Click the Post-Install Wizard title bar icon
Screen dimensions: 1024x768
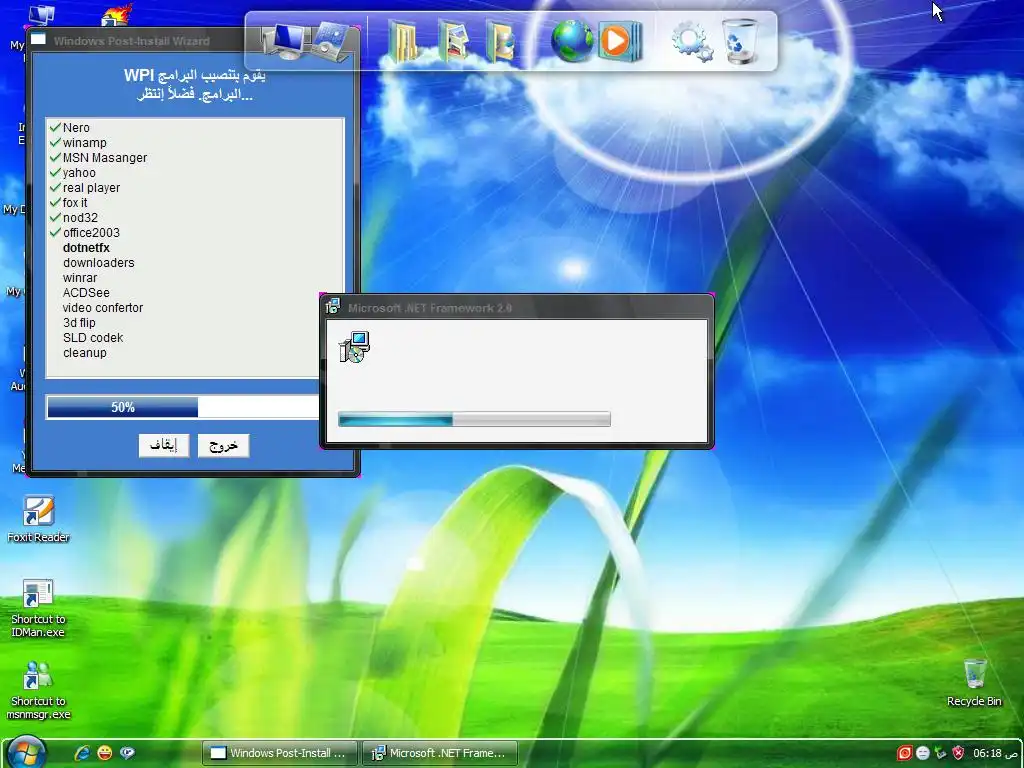39,39
